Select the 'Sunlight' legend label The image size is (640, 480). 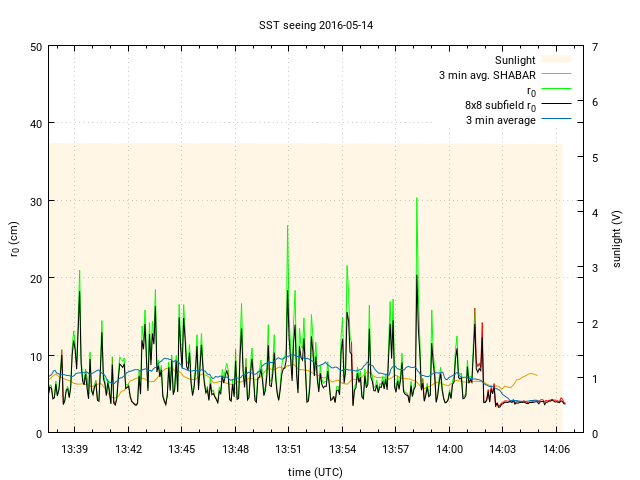coord(513,60)
